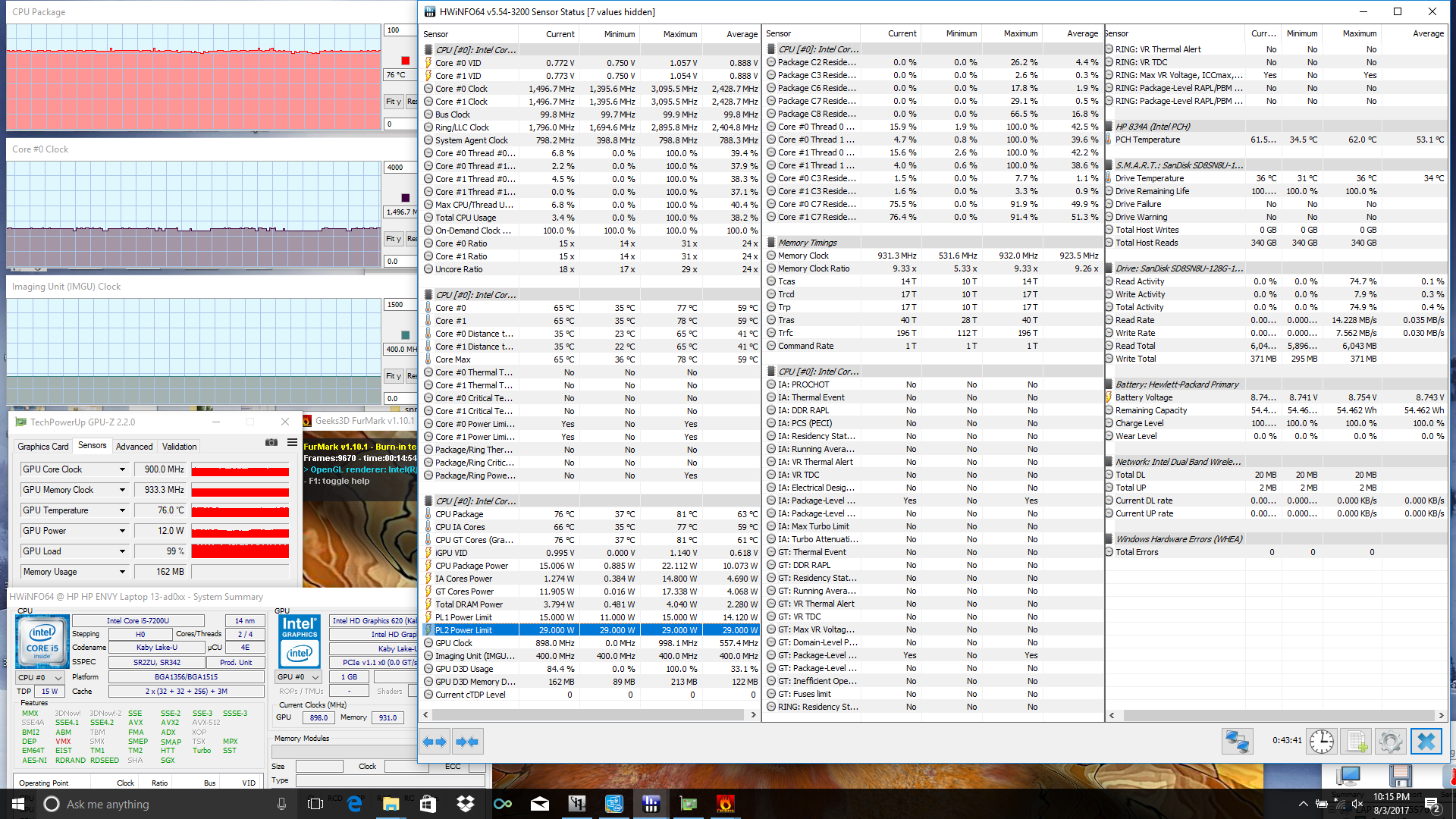Switch to the Graphics Card tab in GPU-Z

(x=43, y=447)
